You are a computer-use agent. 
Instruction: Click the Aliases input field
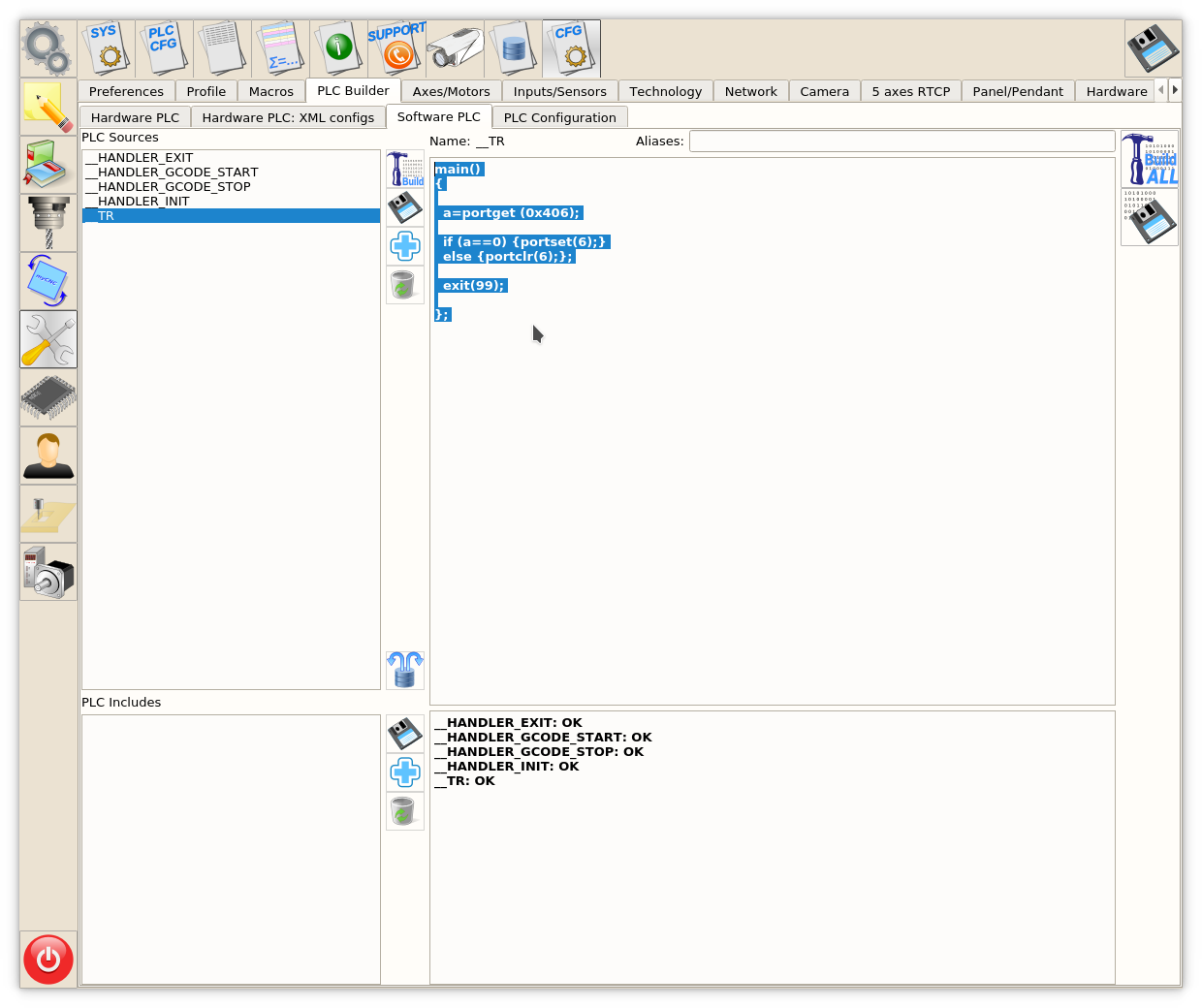(901, 142)
